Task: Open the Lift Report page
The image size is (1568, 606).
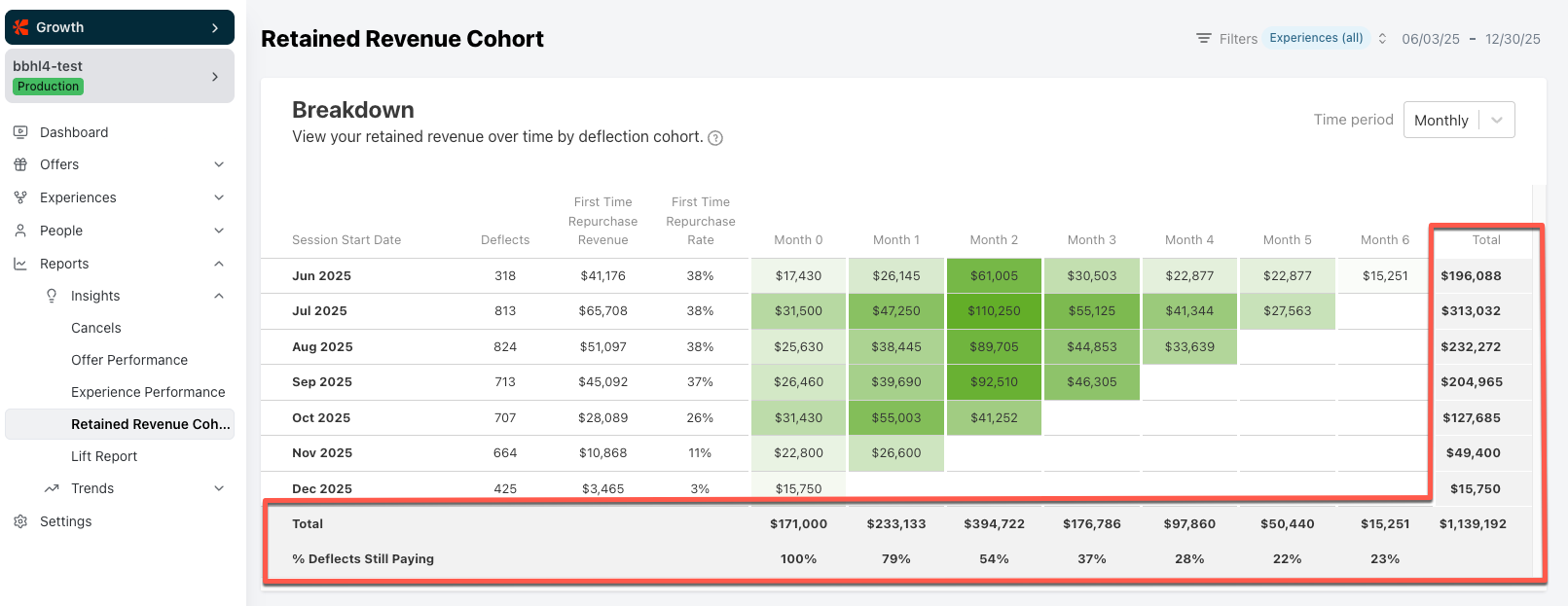Action: click(104, 456)
